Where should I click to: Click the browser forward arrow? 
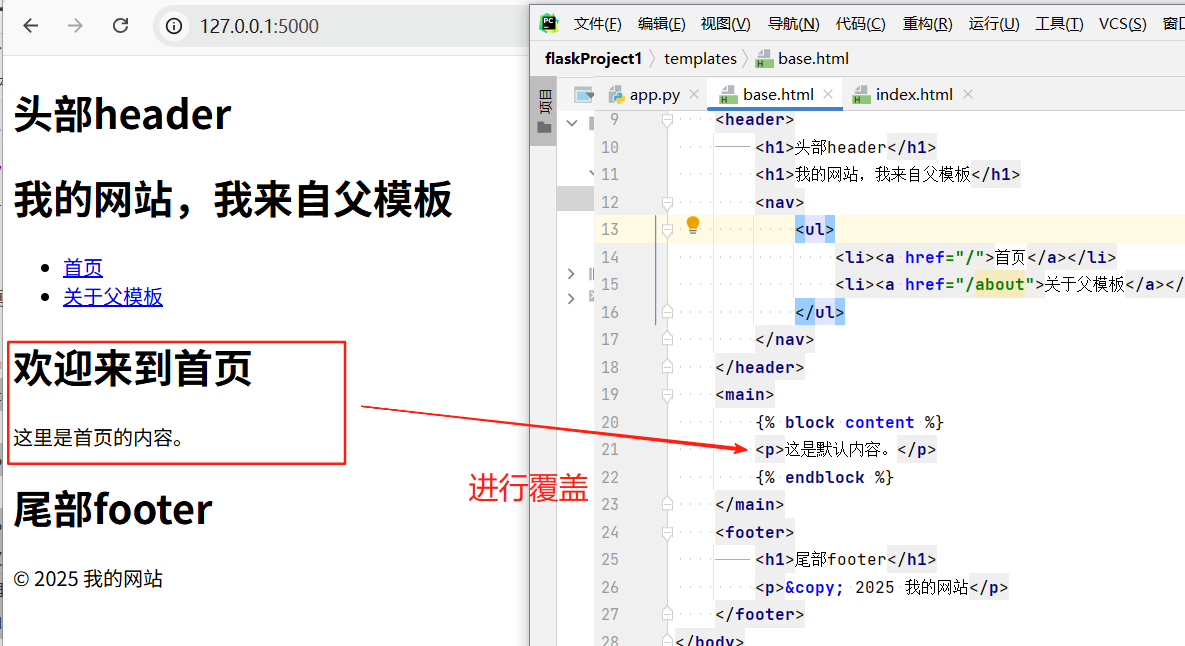pyautogui.click(x=75, y=26)
